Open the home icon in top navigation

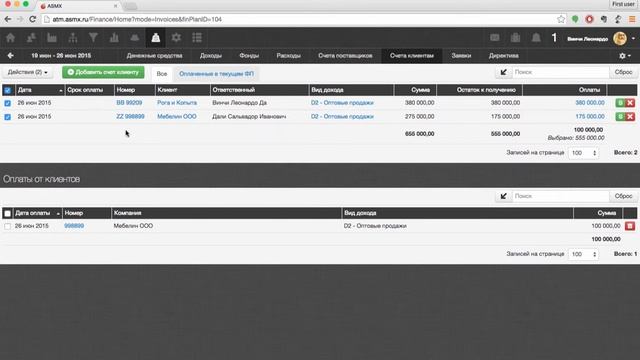[10, 38]
